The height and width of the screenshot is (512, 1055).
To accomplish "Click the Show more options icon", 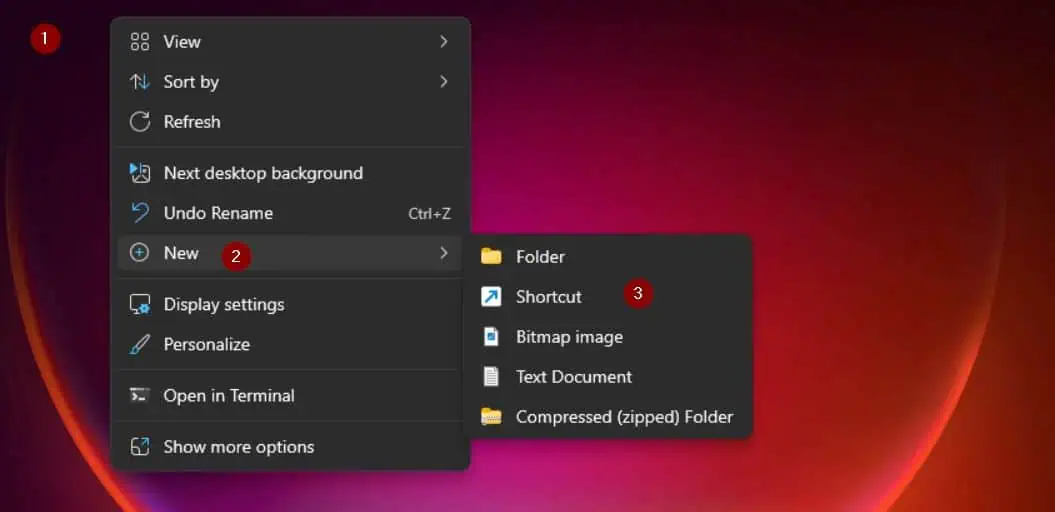I will (139, 447).
